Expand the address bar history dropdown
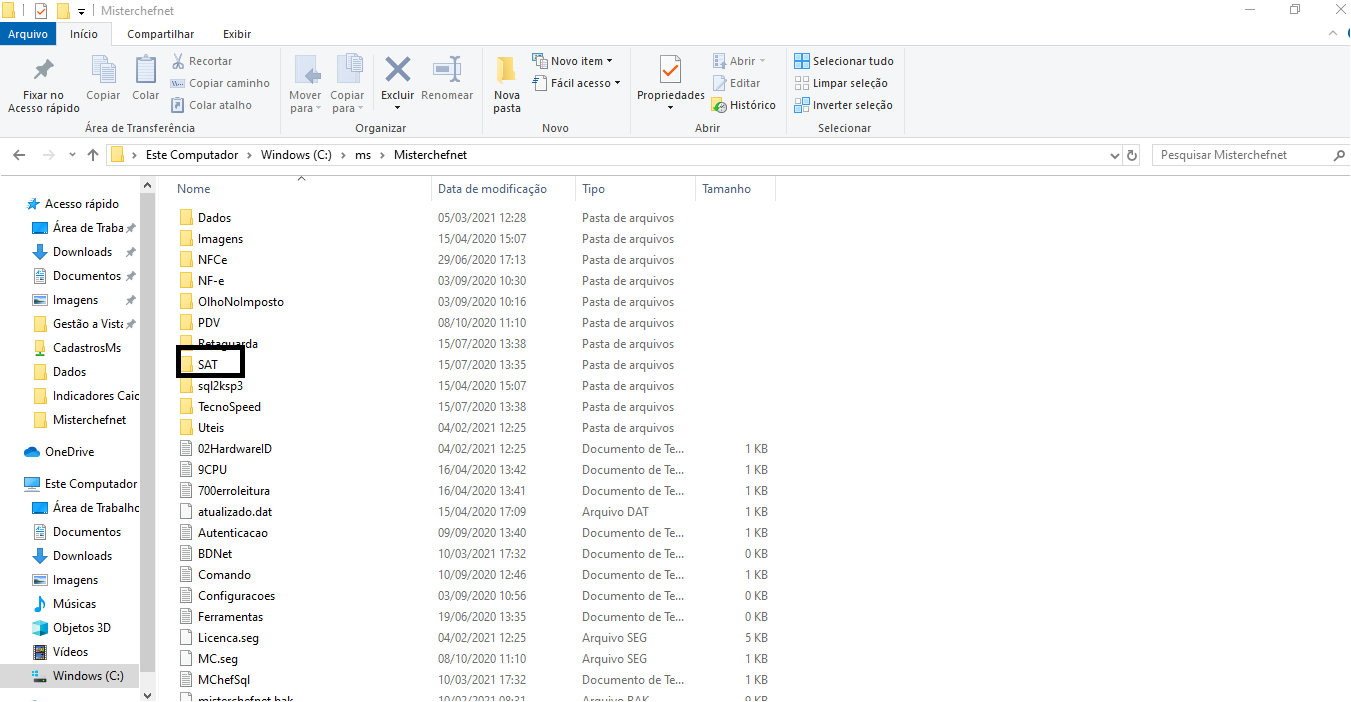 click(x=1115, y=156)
